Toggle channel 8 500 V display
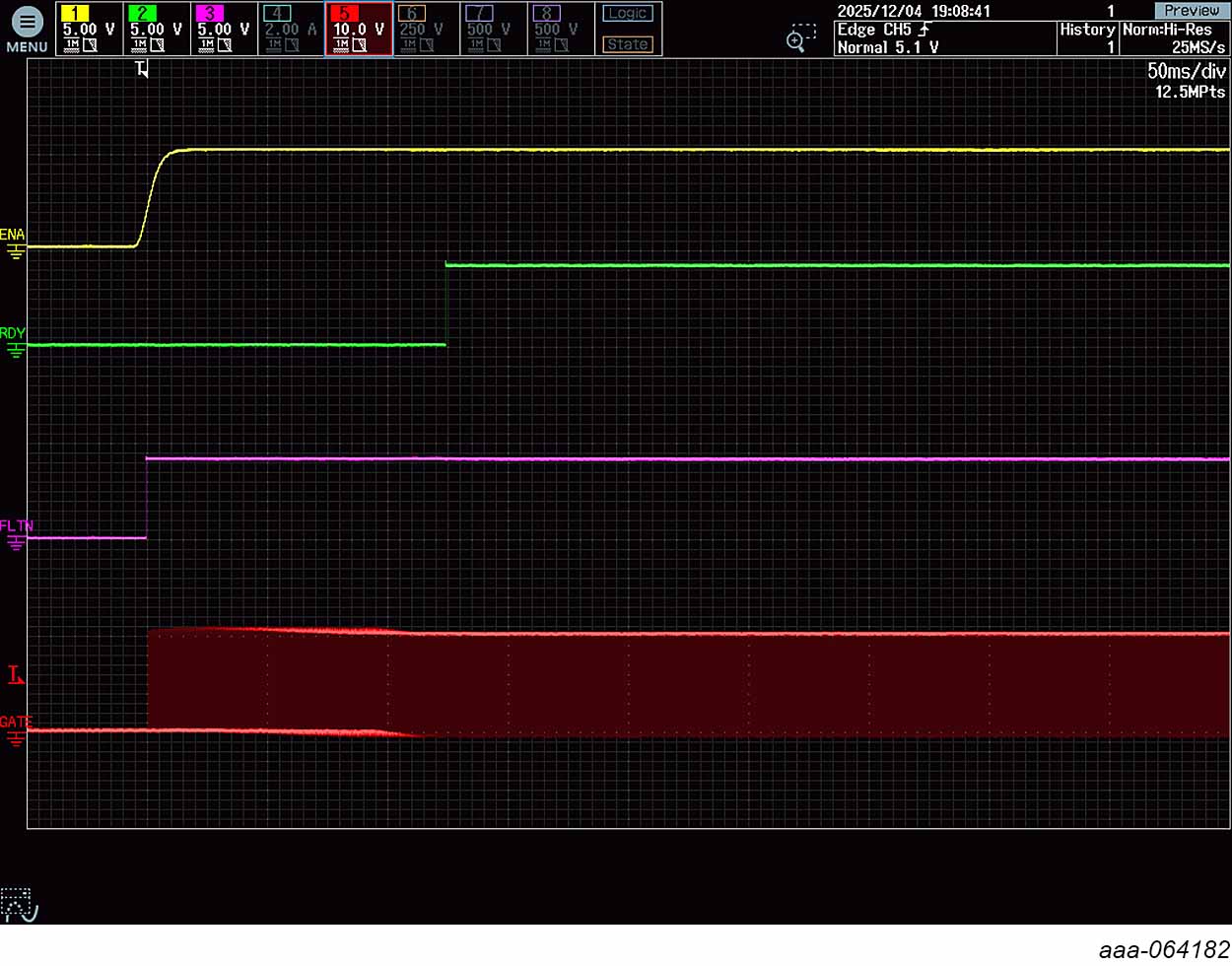 pos(559,30)
